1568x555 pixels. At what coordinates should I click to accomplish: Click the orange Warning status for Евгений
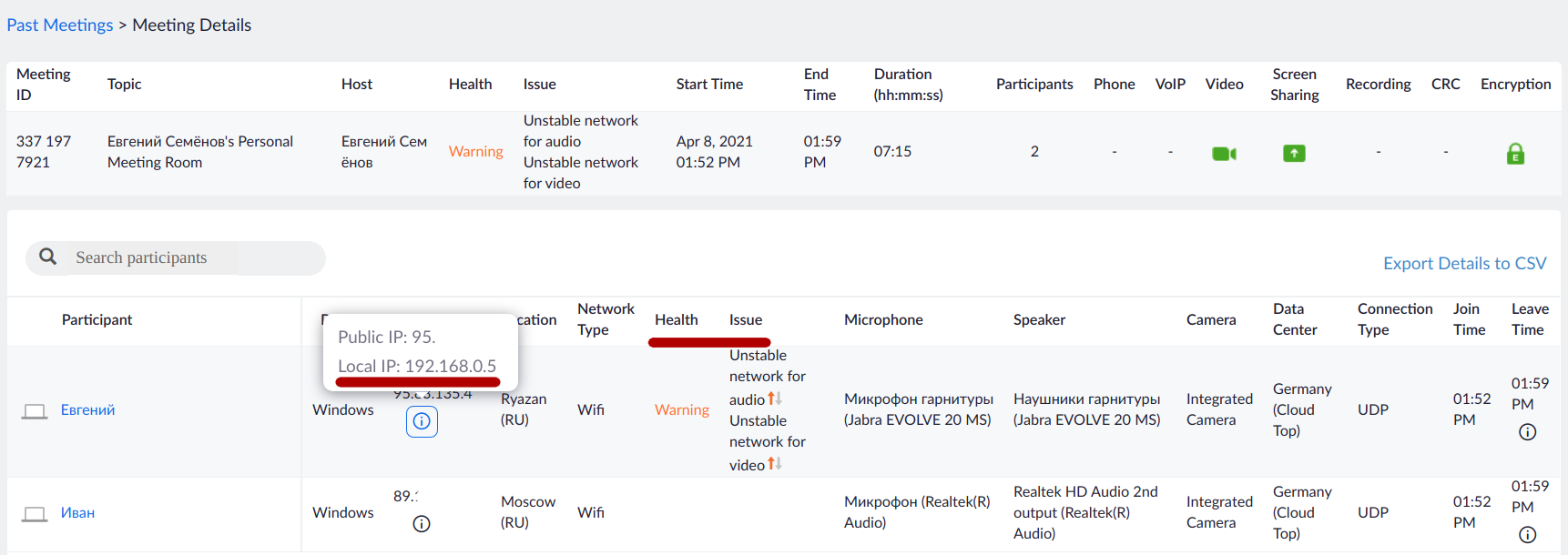(681, 410)
